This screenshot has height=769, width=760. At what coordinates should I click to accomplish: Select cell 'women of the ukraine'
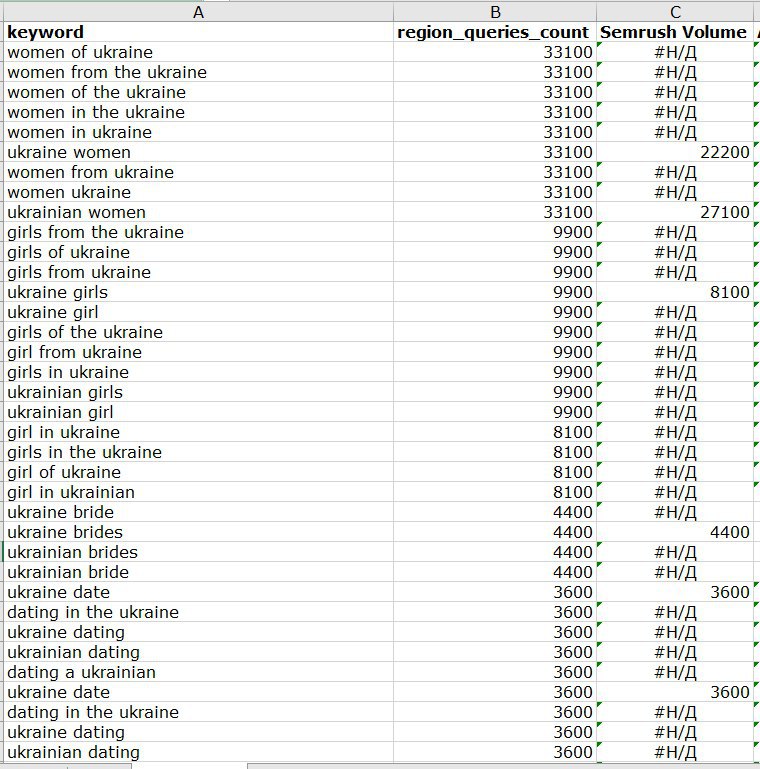198,92
